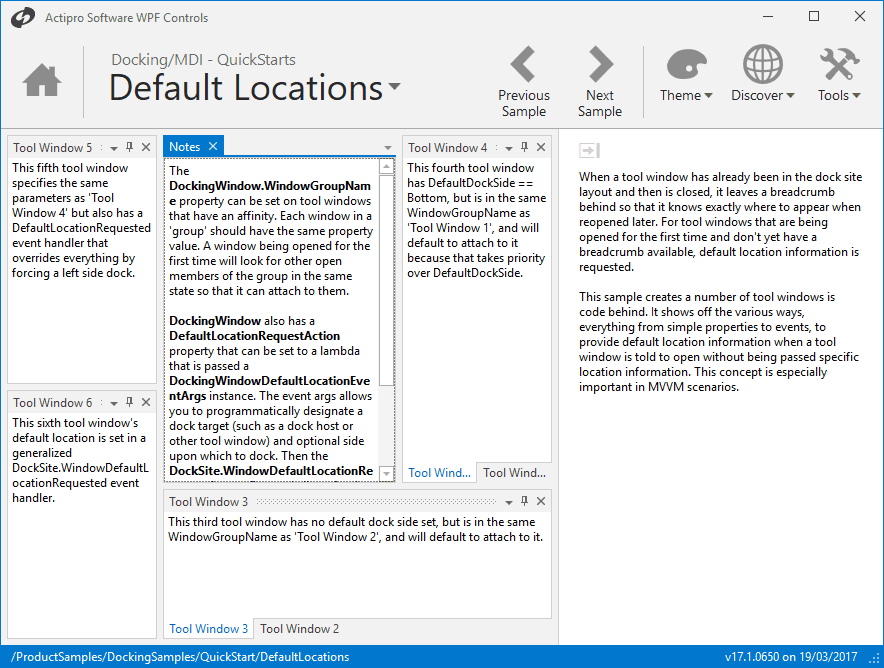Click the Notes vertical scrollbar thumb

click(386, 280)
